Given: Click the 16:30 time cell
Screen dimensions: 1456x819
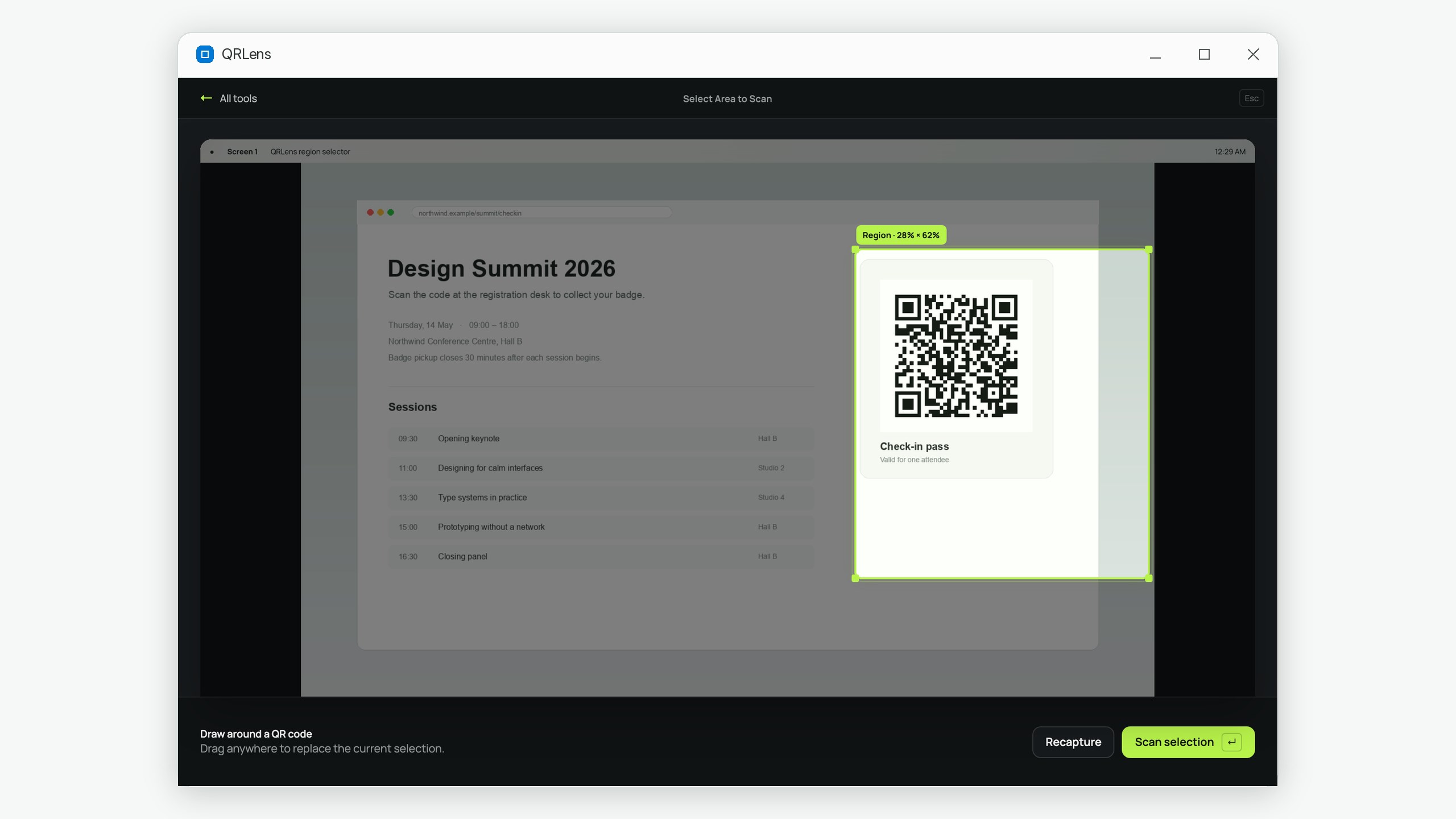Looking at the screenshot, I should pyautogui.click(x=408, y=557).
